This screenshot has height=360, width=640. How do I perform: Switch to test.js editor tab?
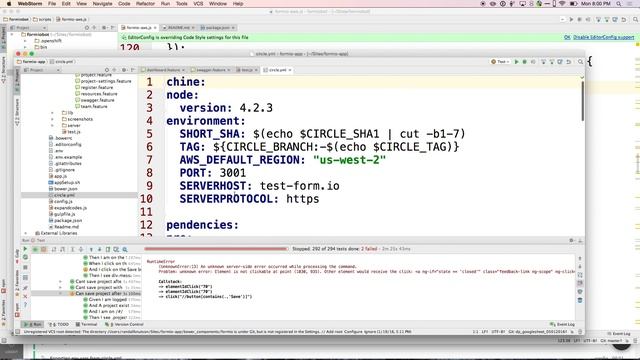pyautogui.click(x=247, y=70)
